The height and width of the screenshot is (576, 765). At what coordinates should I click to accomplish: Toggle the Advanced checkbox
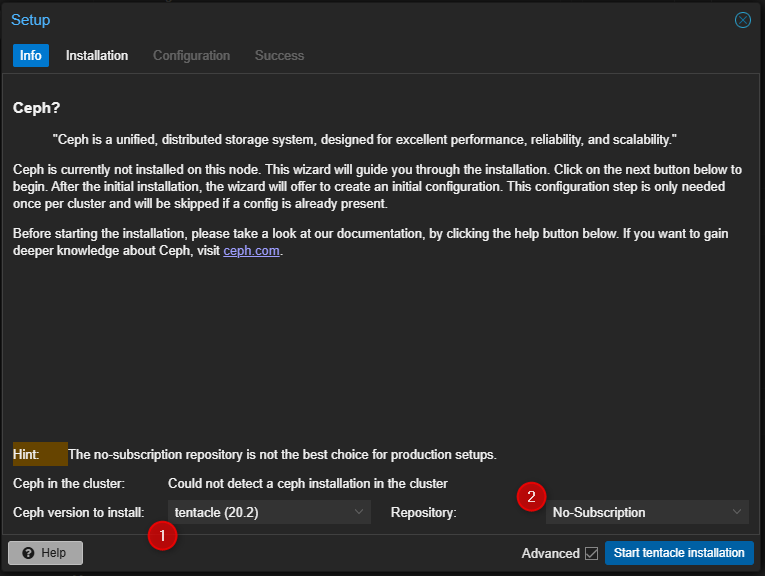(591, 554)
